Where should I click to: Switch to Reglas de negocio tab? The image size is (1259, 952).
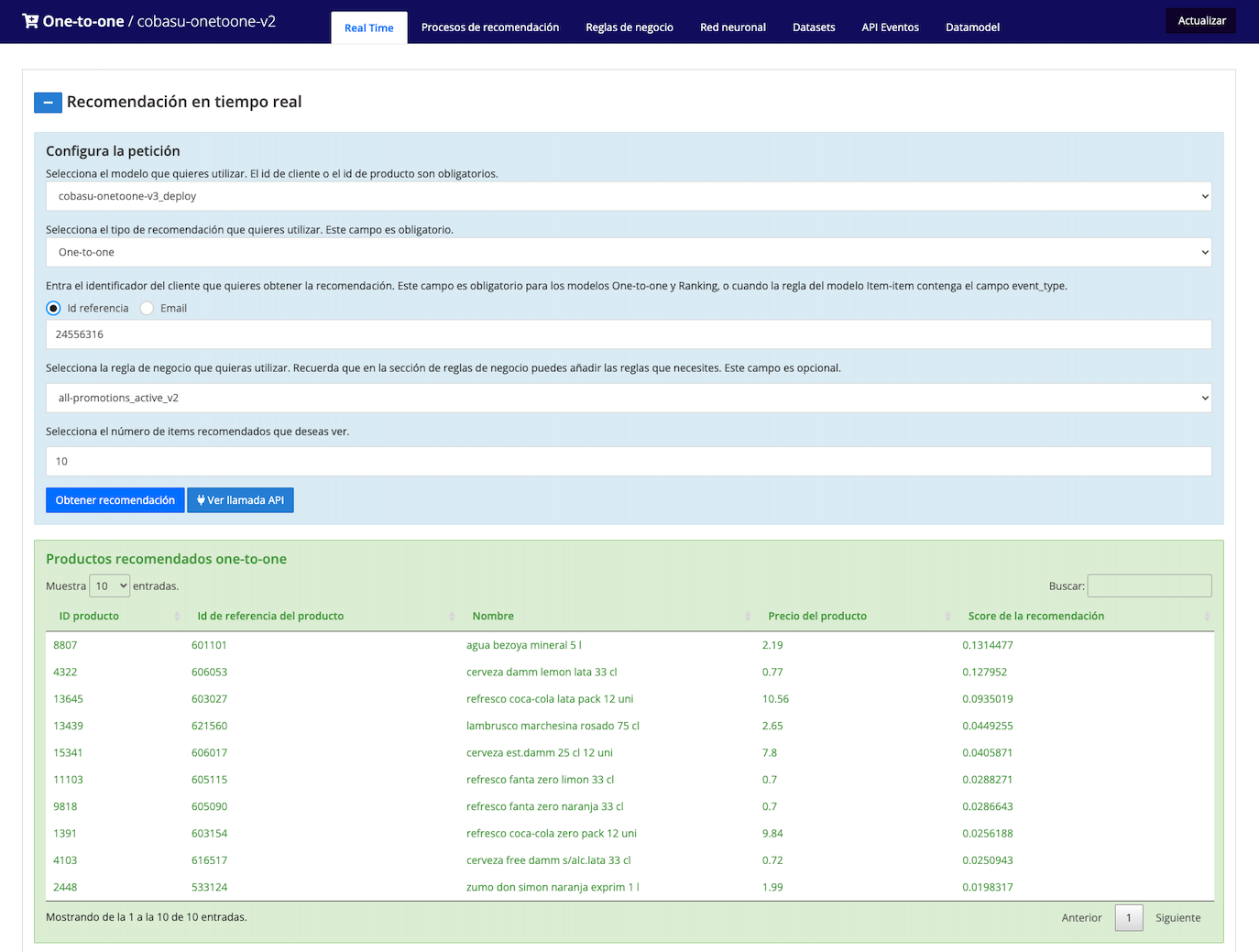coord(629,27)
